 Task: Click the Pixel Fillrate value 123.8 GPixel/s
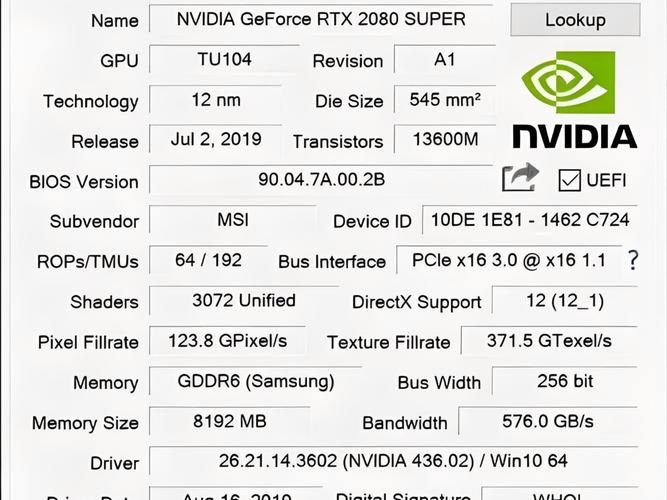click(228, 341)
